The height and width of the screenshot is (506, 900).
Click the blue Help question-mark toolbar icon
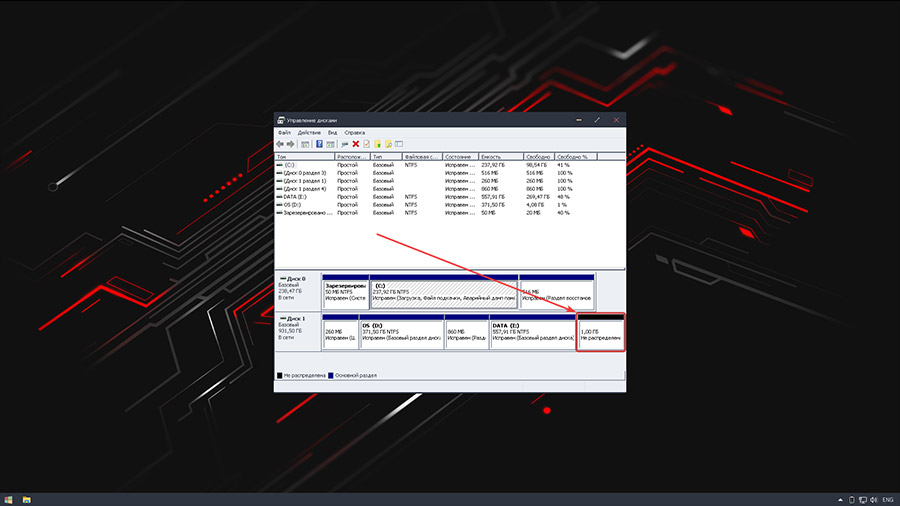pos(319,144)
